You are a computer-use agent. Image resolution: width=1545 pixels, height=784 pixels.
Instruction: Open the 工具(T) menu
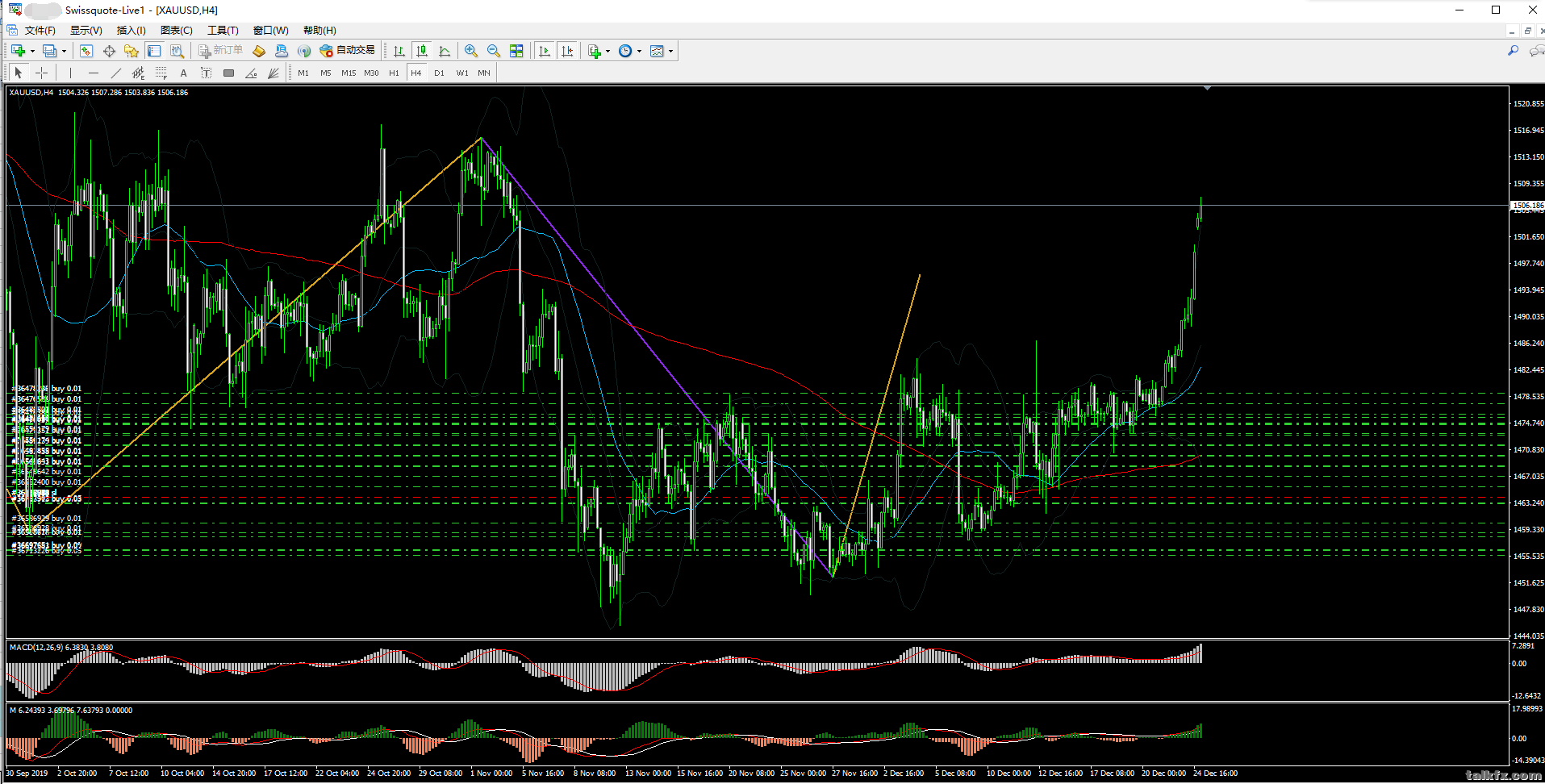point(223,31)
